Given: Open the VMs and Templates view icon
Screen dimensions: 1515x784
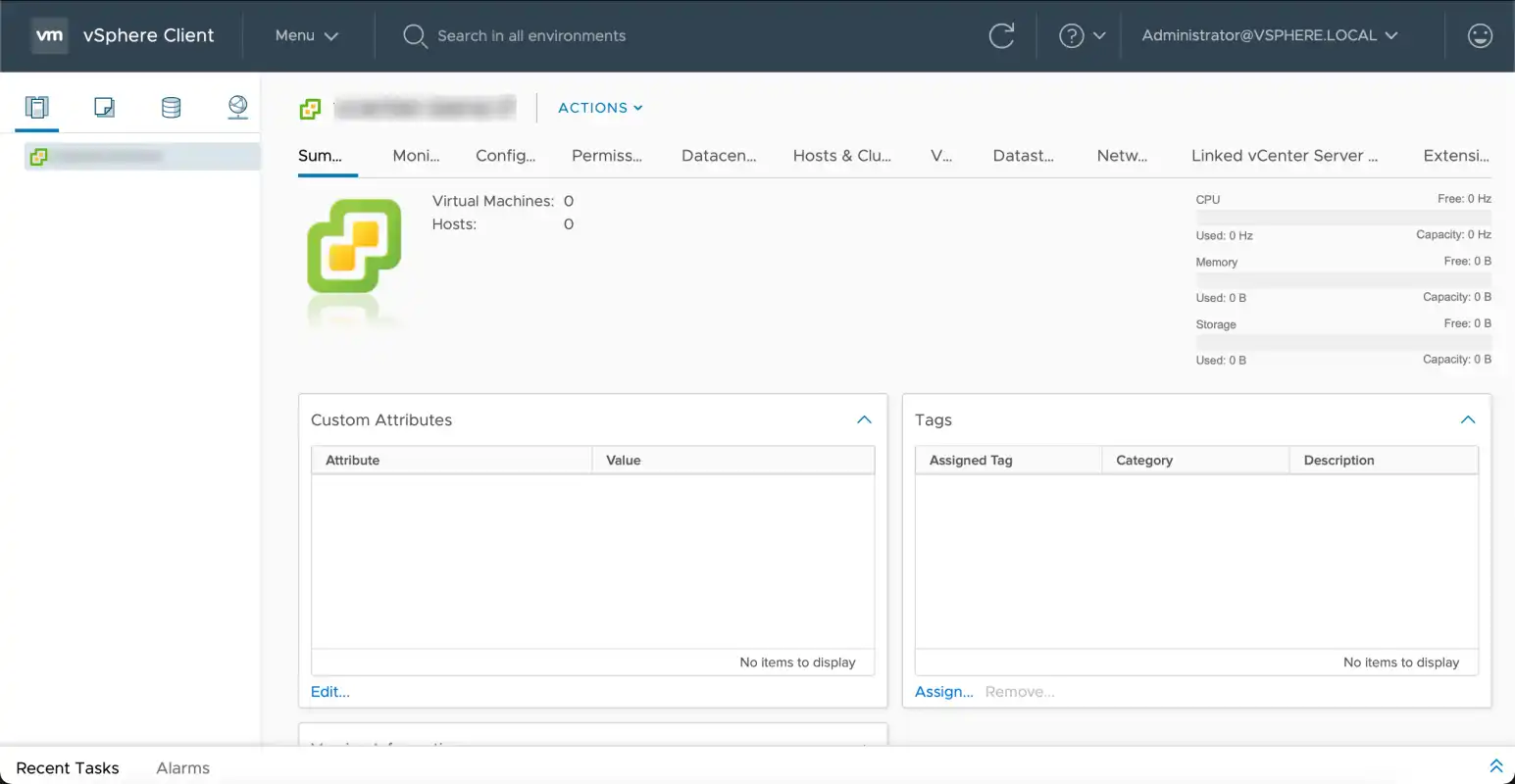Looking at the screenshot, I should pyautogui.click(x=104, y=107).
